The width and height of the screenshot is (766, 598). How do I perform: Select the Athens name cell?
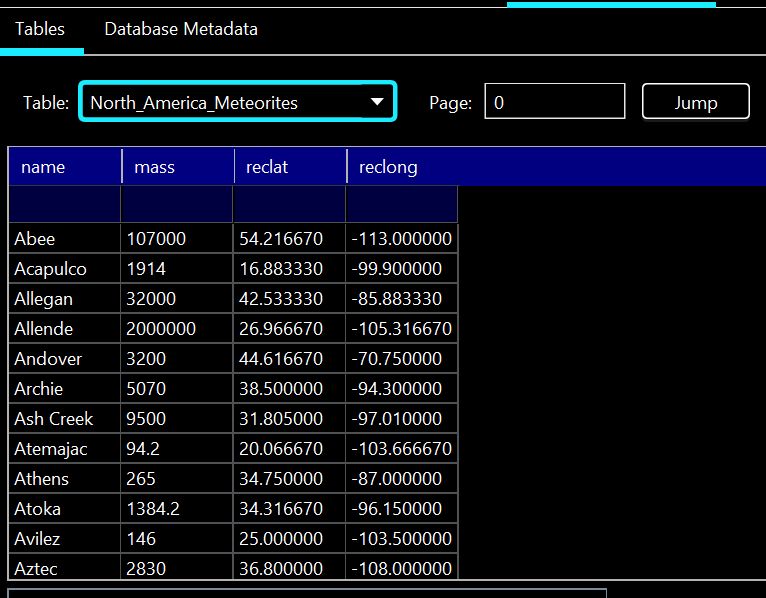64,478
